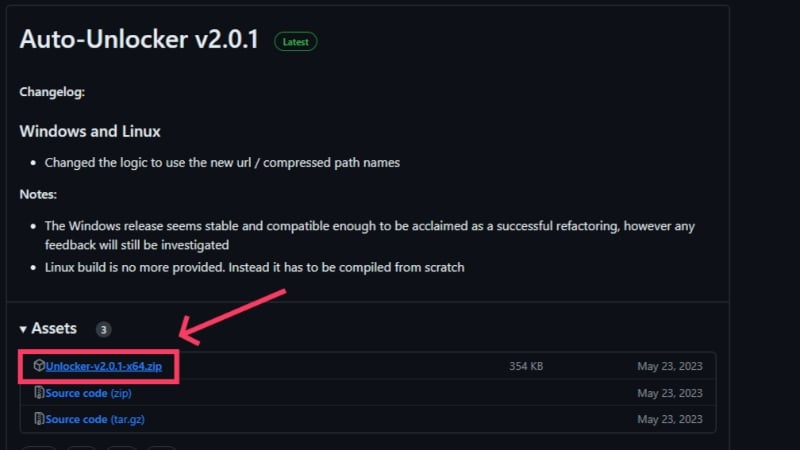The image size is (800, 450).
Task: Open the Auto-Unlocker v2.0.1 release title
Action: (139, 39)
